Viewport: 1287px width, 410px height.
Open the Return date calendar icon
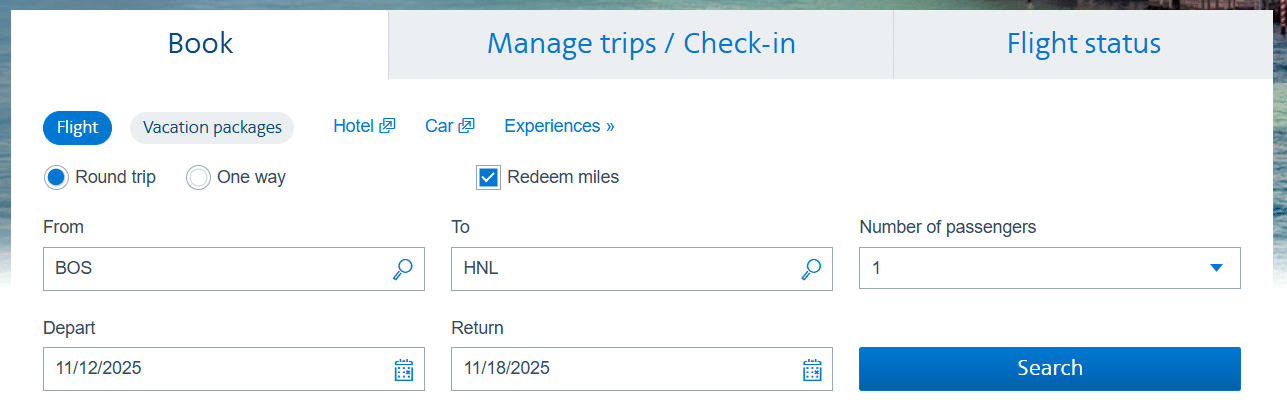(x=812, y=369)
